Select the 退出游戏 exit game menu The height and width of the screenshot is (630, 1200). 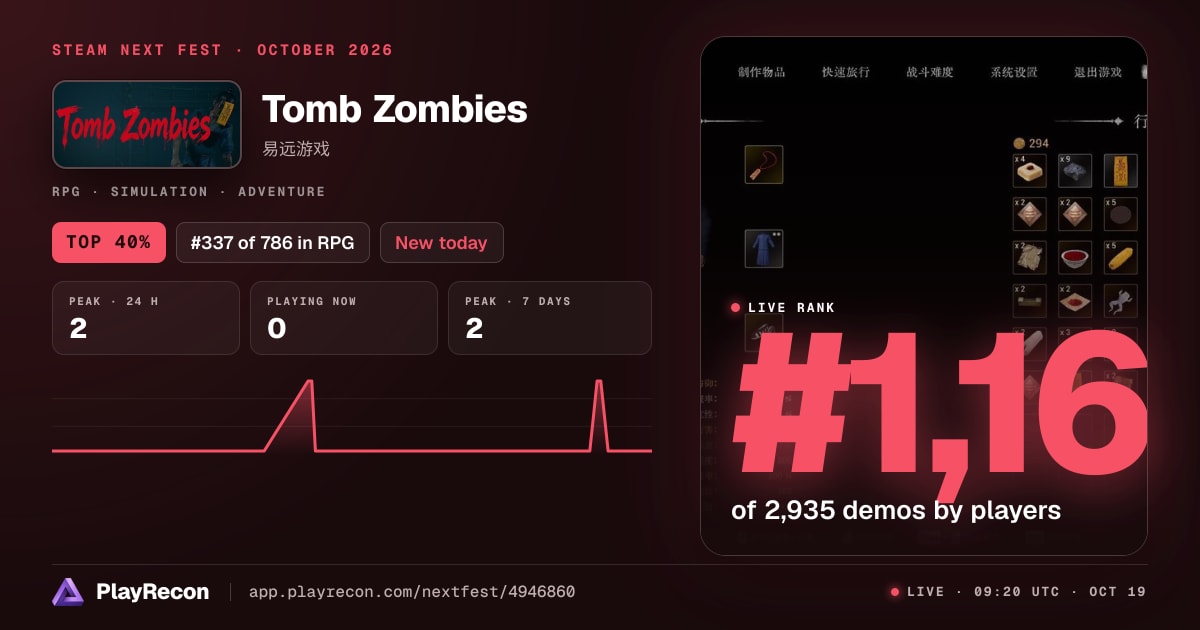[1098, 72]
